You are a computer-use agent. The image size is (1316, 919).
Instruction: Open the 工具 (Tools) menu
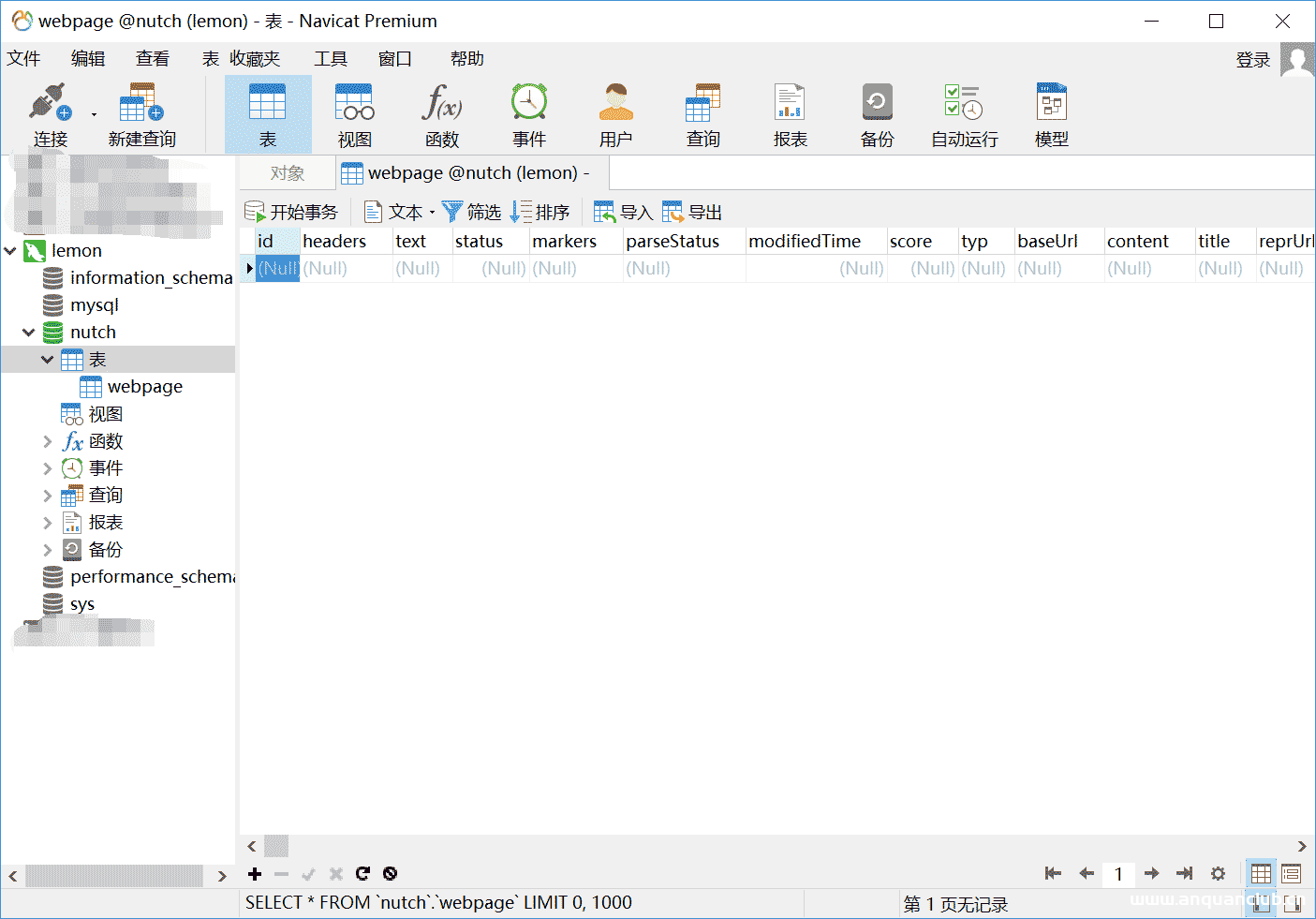click(x=330, y=59)
